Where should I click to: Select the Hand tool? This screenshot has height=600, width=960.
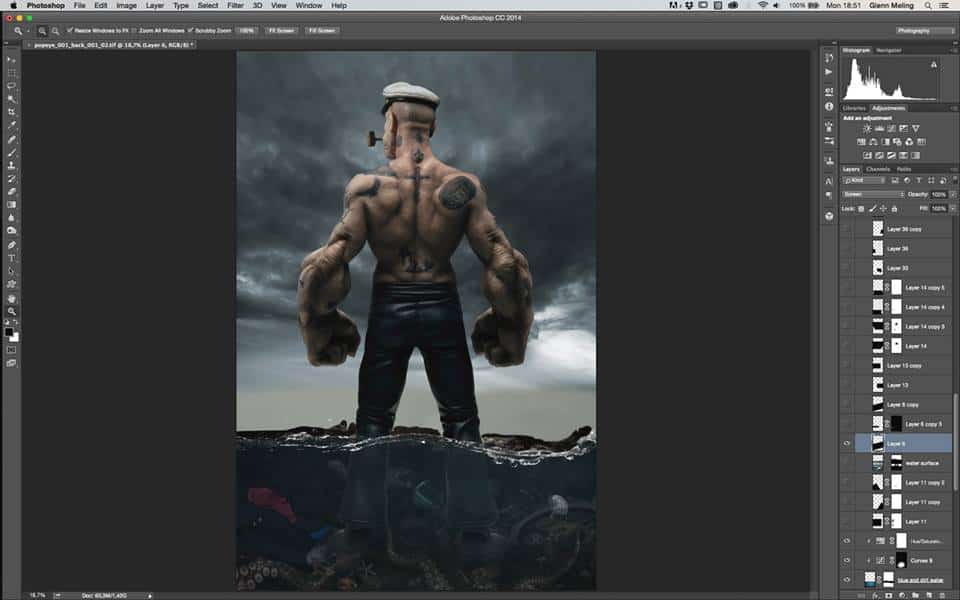[x=12, y=298]
